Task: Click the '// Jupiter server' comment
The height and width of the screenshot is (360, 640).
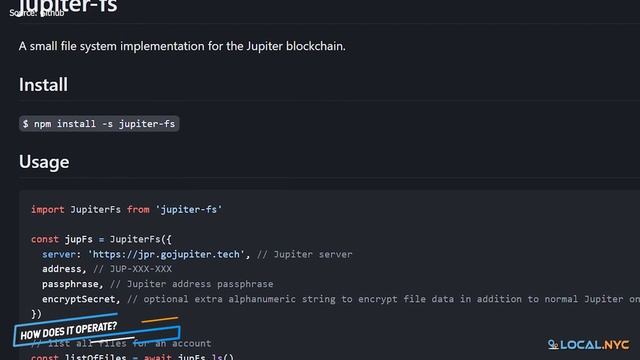Action: (x=304, y=254)
